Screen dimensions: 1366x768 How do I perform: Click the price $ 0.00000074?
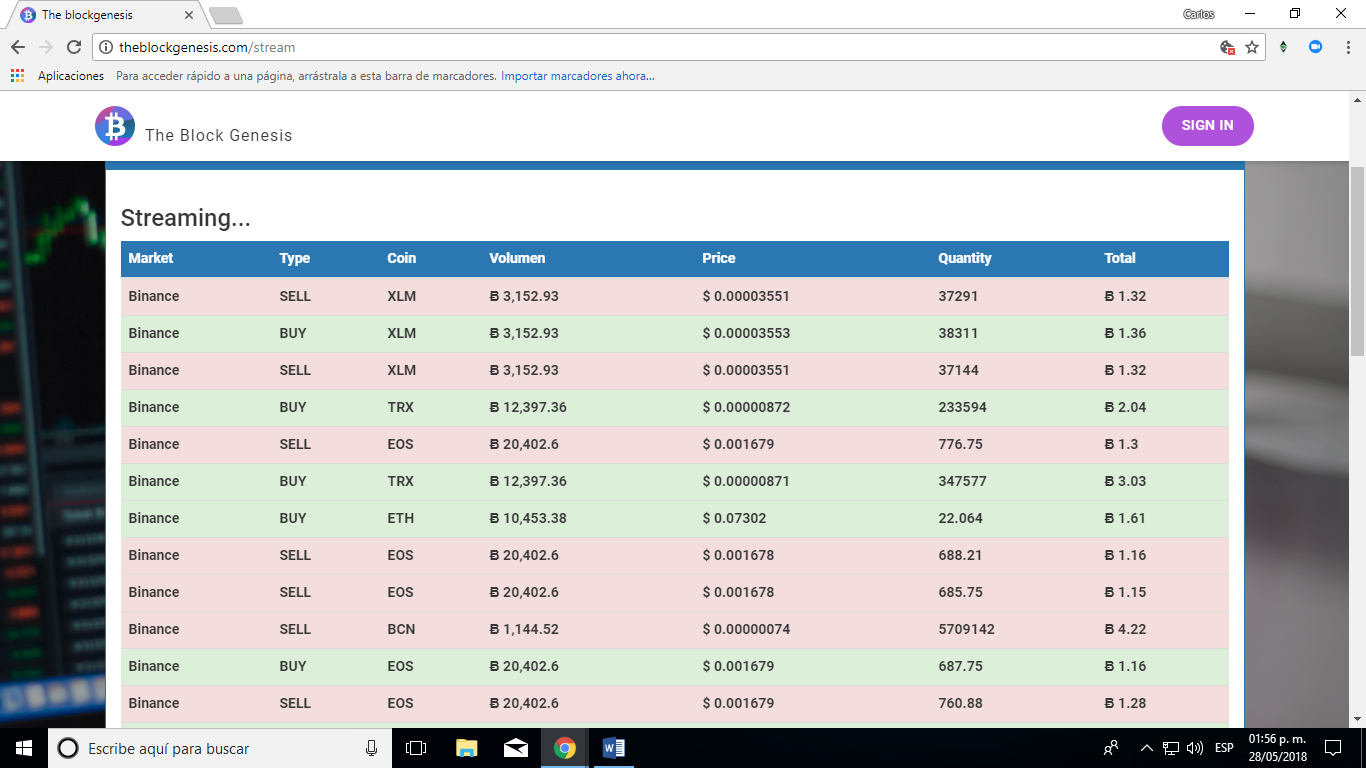click(x=746, y=629)
